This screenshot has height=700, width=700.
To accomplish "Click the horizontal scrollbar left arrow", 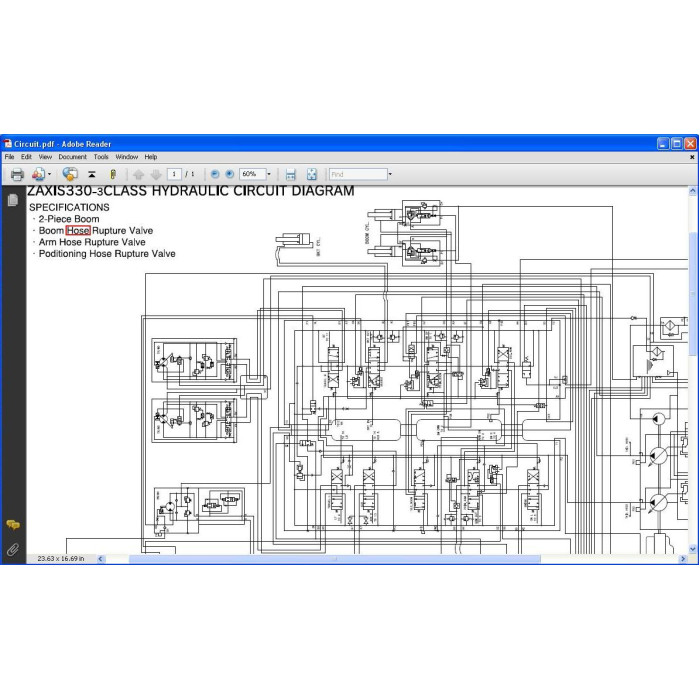I will (101, 558).
